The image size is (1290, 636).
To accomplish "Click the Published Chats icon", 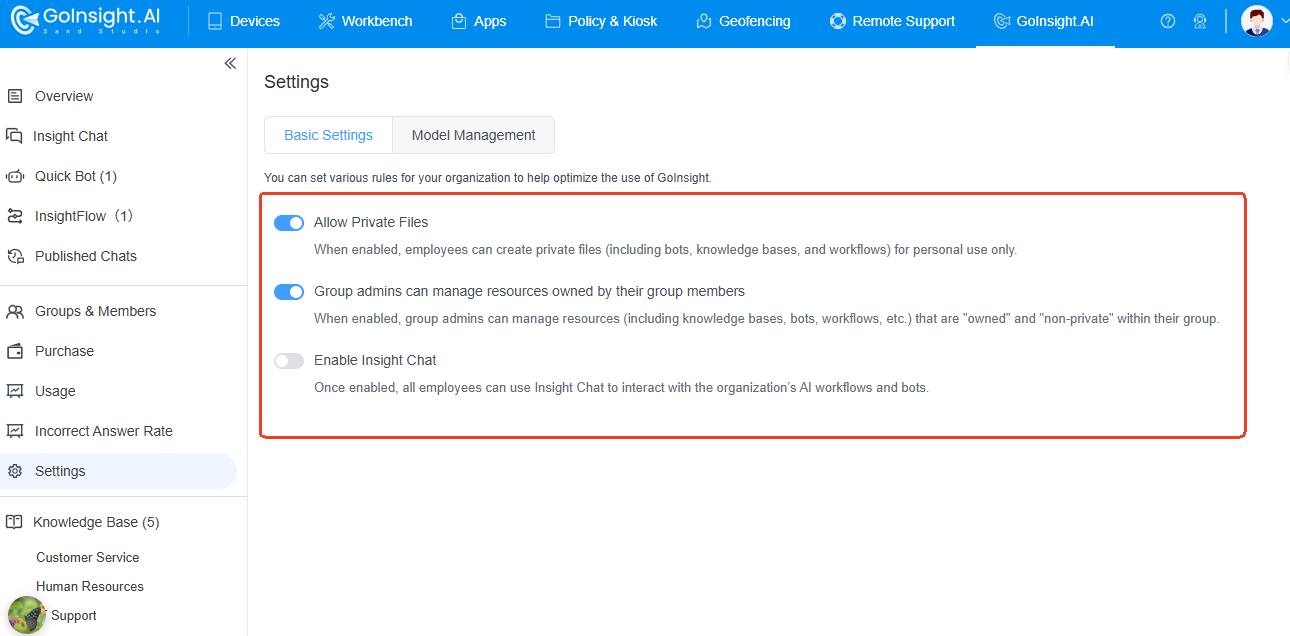I will (x=15, y=256).
